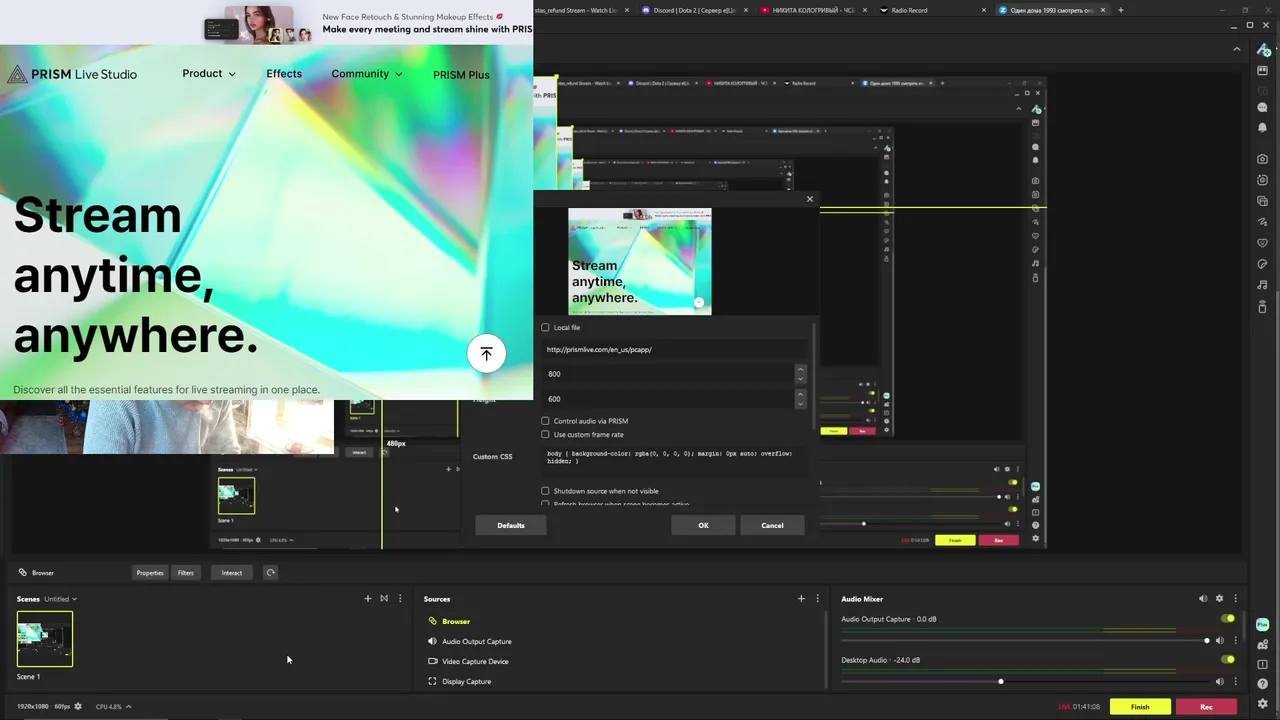Image resolution: width=1280 pixels, height=720 pixels.
Task: Select Scene 1 thumbnail
Action: pos(45,639)
